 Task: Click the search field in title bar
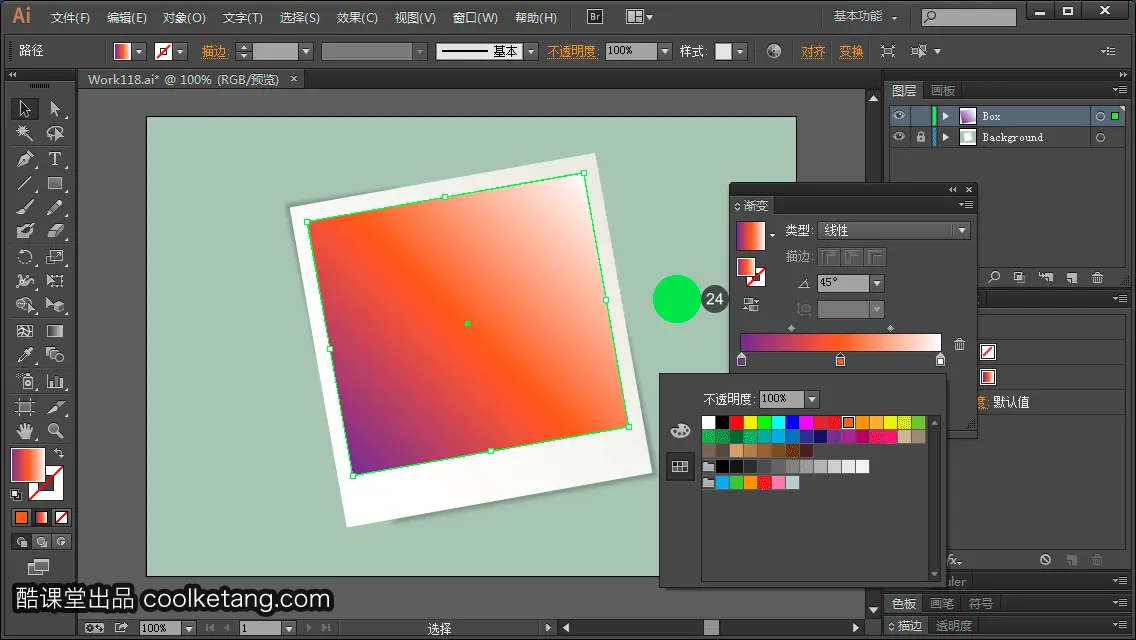(x=969, y=17)
